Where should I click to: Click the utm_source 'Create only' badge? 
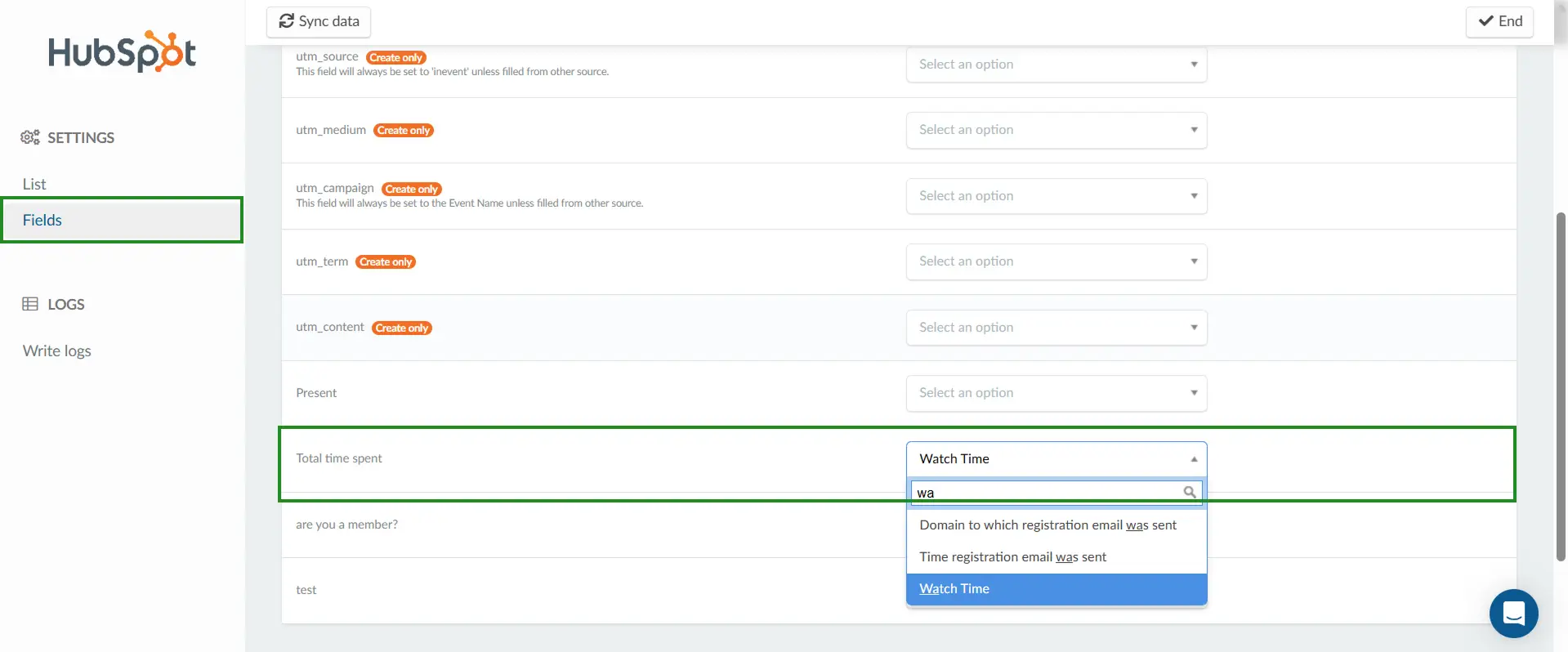(x=396, y=57)
